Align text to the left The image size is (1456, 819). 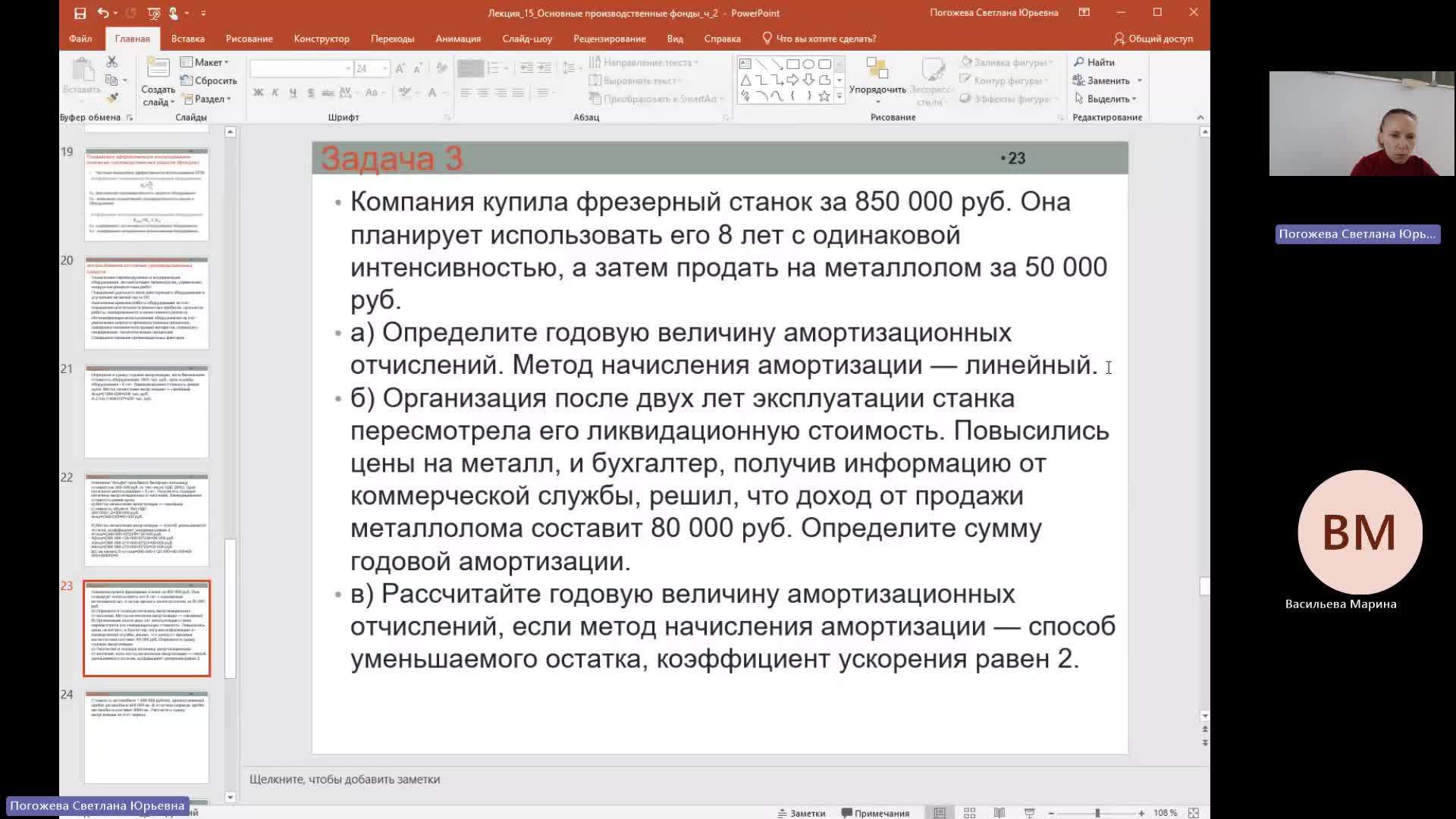click(x=466, y=93)
